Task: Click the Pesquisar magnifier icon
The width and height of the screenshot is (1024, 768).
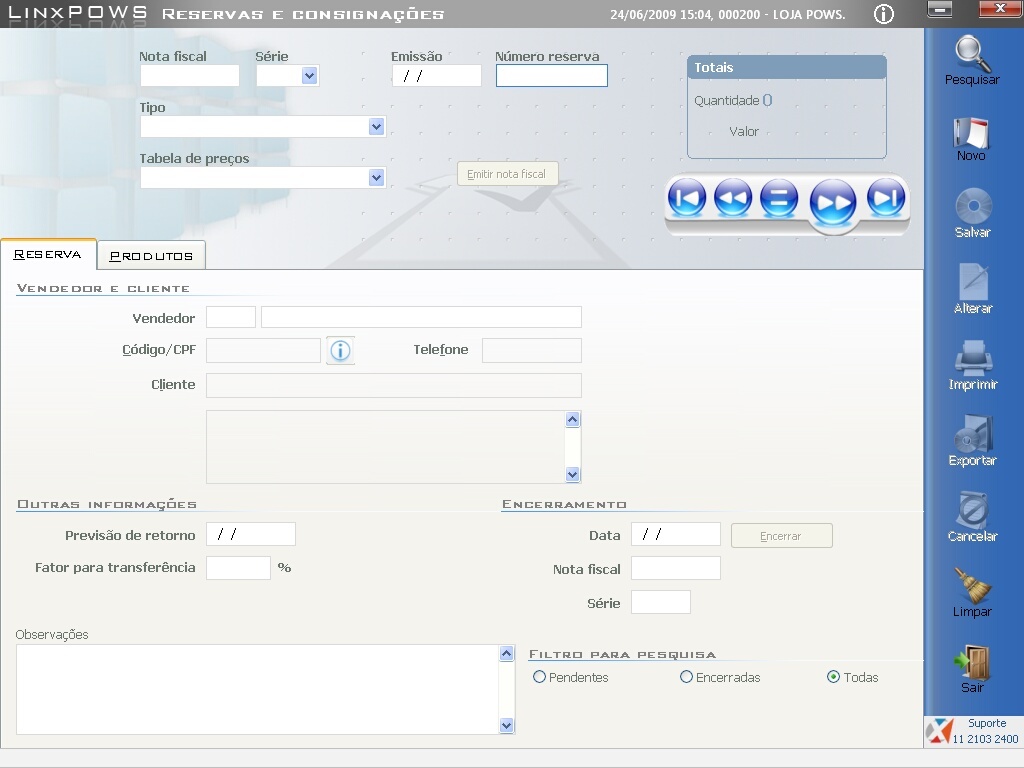Action: coord(972,54)
